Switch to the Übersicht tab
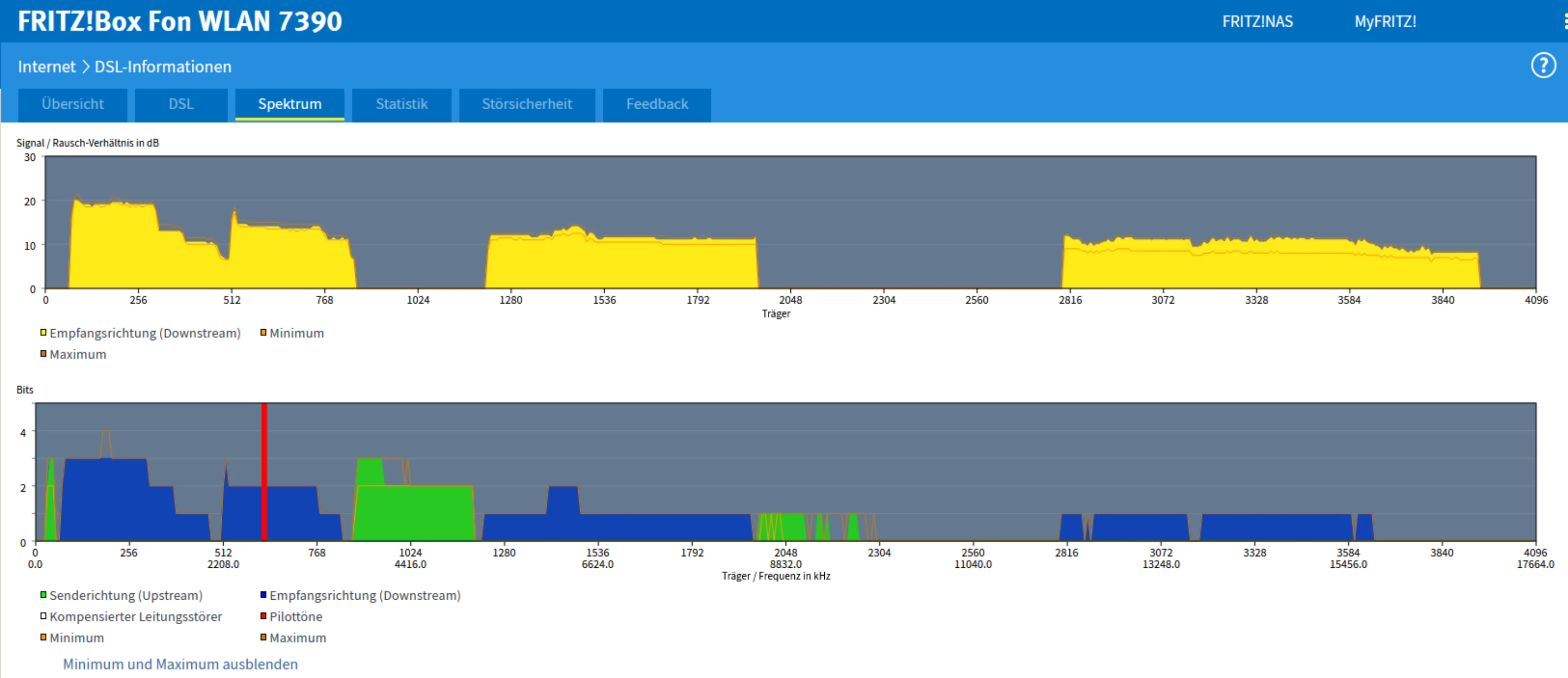1568x678 pixels. [72, 104]
